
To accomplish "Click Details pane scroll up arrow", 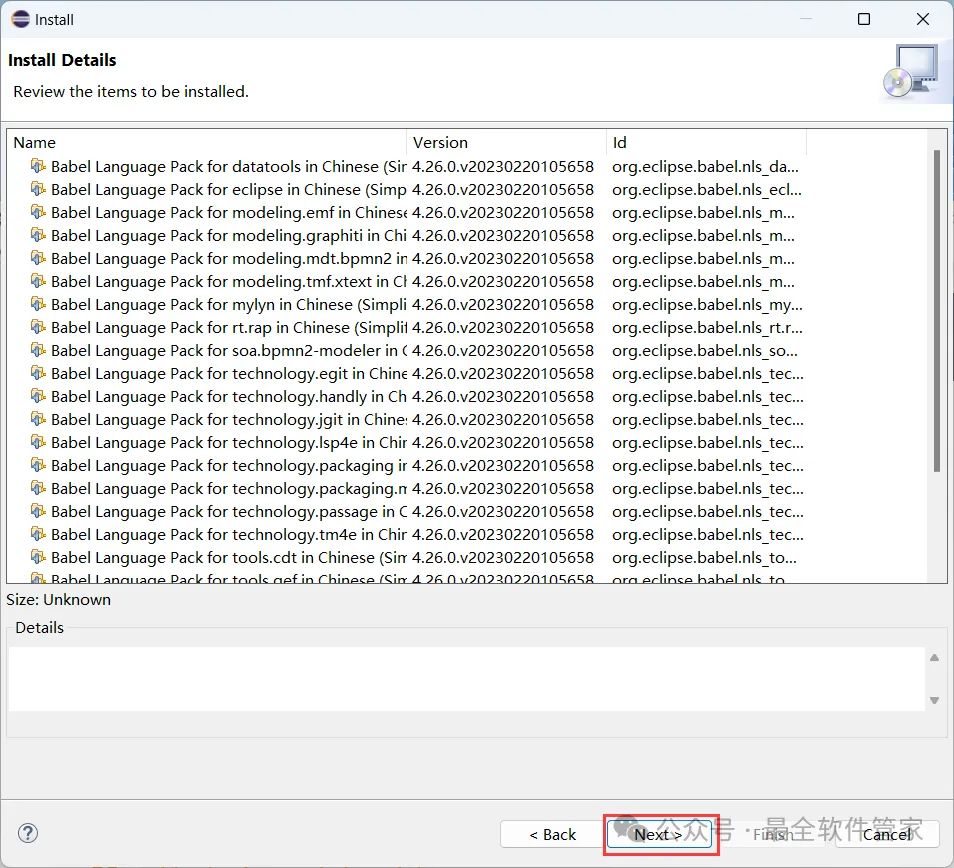I will click(935, 658).
